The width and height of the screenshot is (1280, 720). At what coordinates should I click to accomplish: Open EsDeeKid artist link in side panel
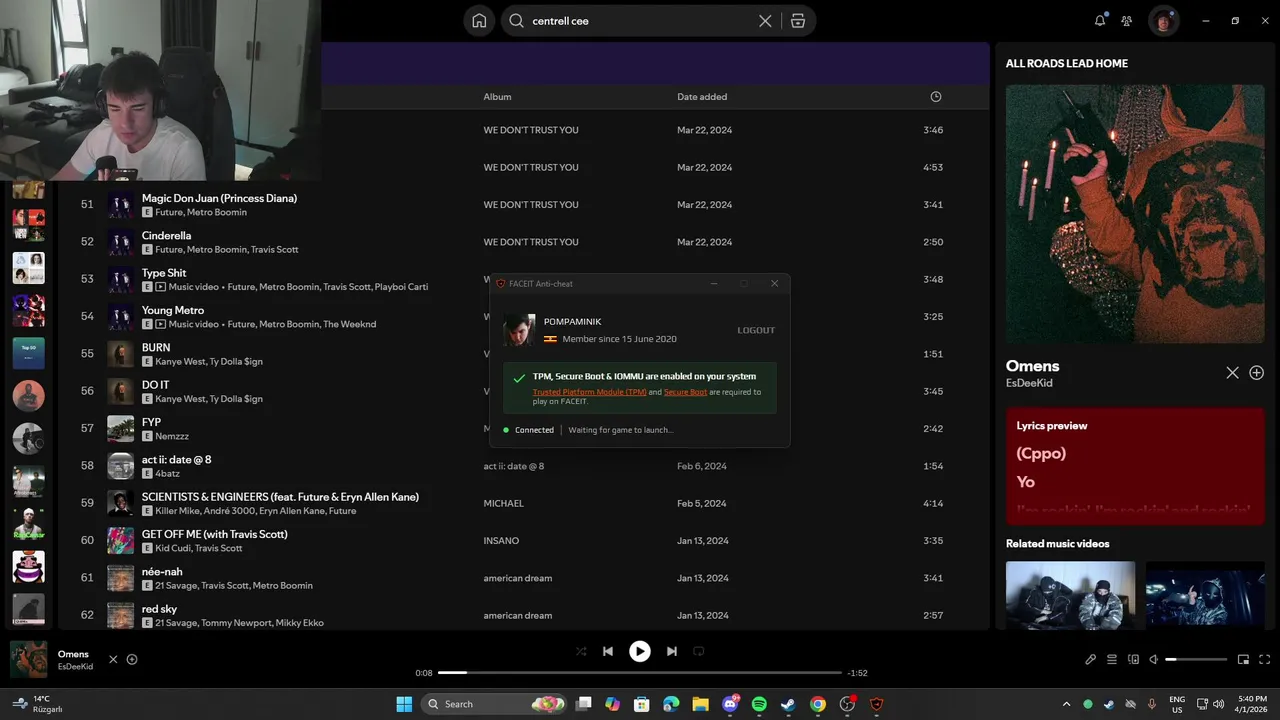[x=1029, y=383]
